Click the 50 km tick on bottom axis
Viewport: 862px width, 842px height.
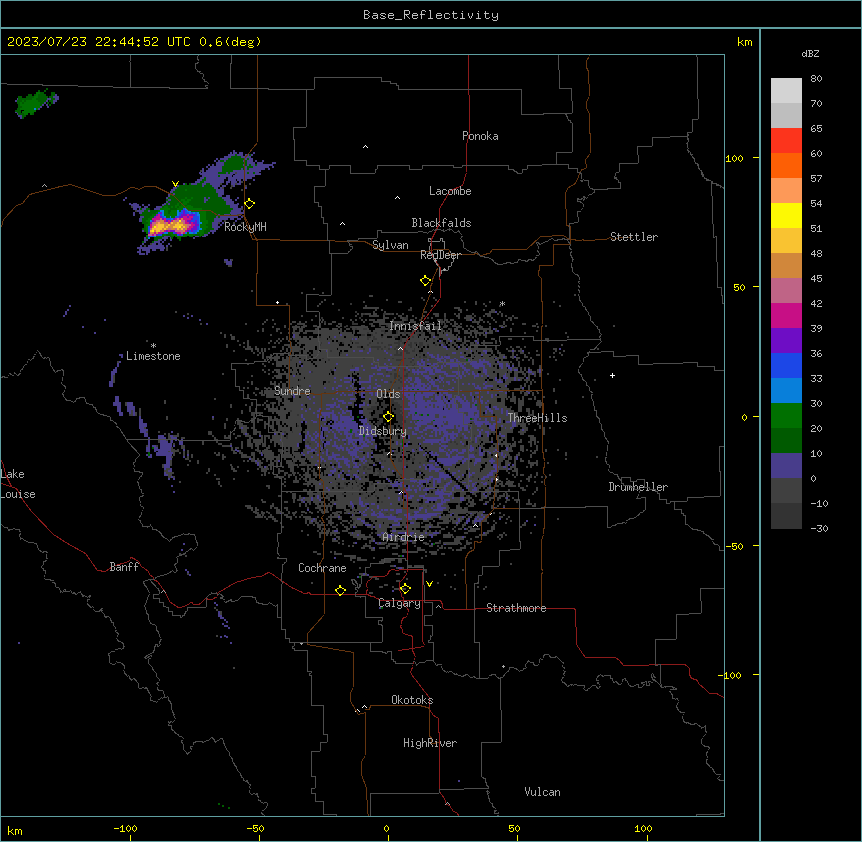514,828
